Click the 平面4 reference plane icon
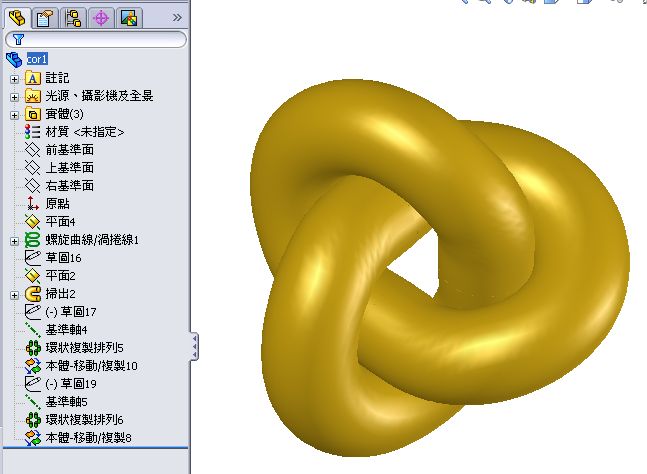 (33, 222)
